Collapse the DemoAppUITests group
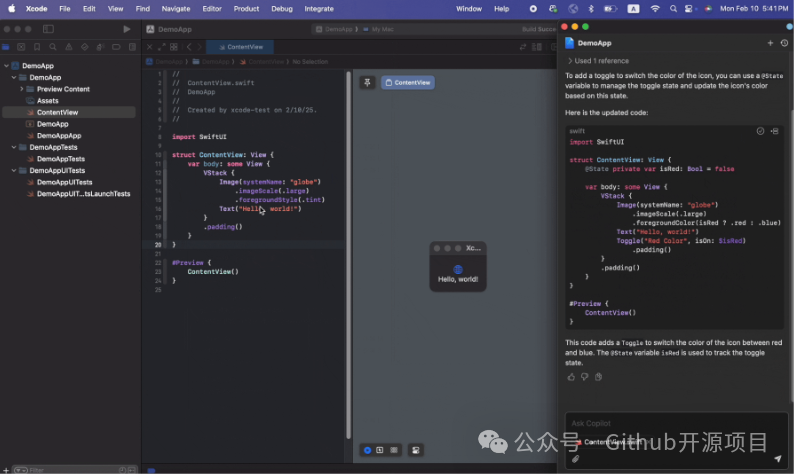Screen dimensions: 794x474 14,171
